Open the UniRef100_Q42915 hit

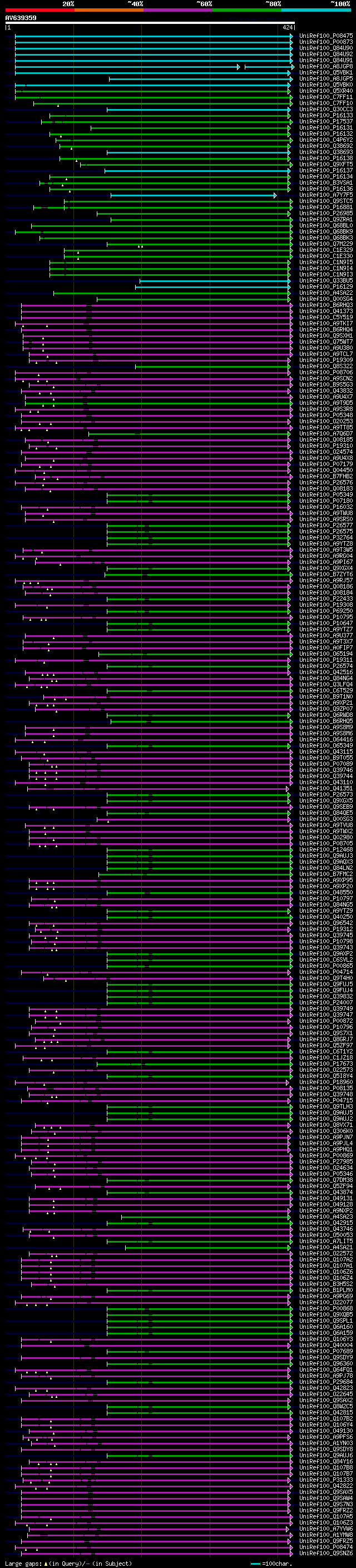point(325,1223)
